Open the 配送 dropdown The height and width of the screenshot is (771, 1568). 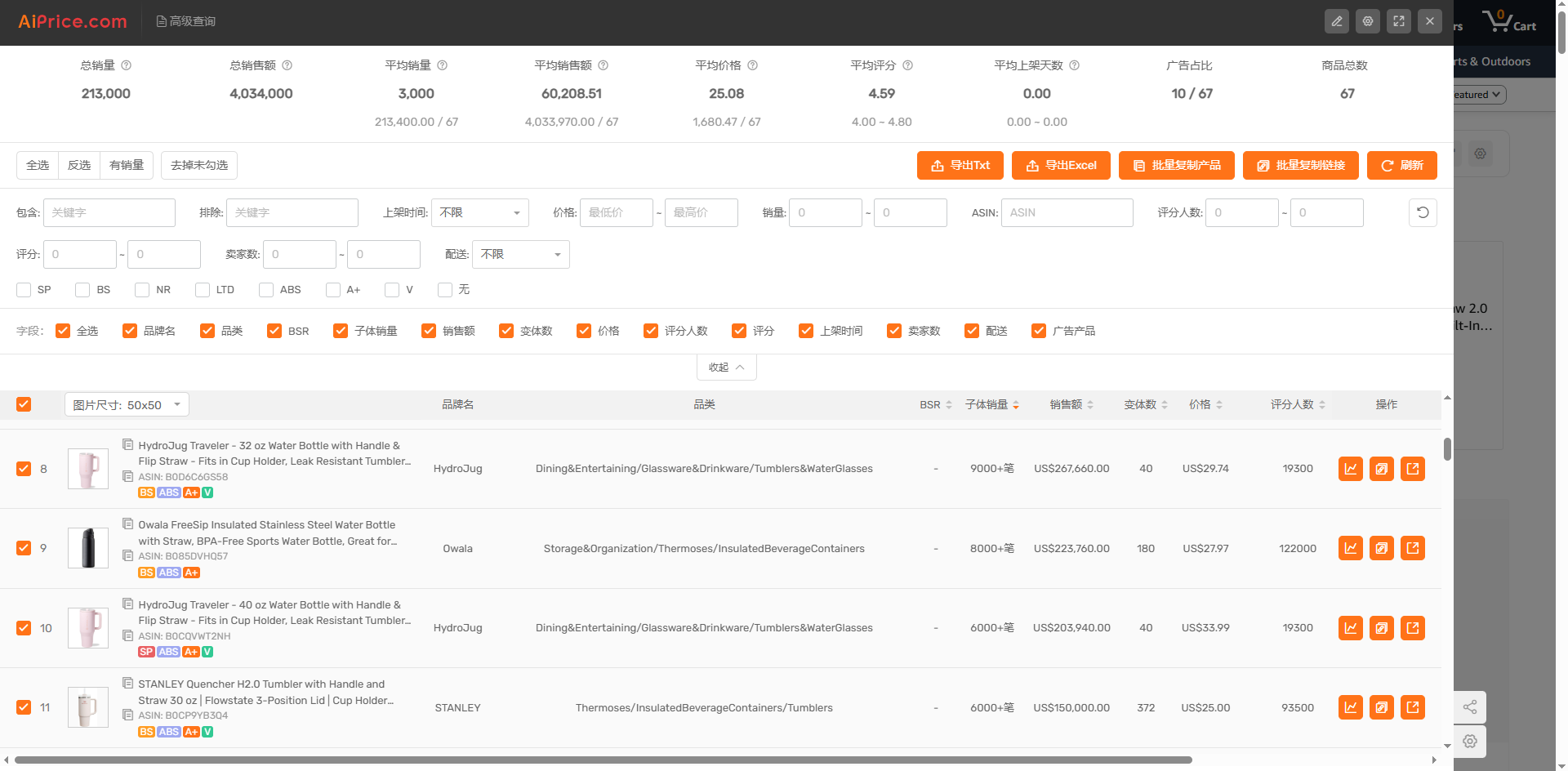(521, 254)
